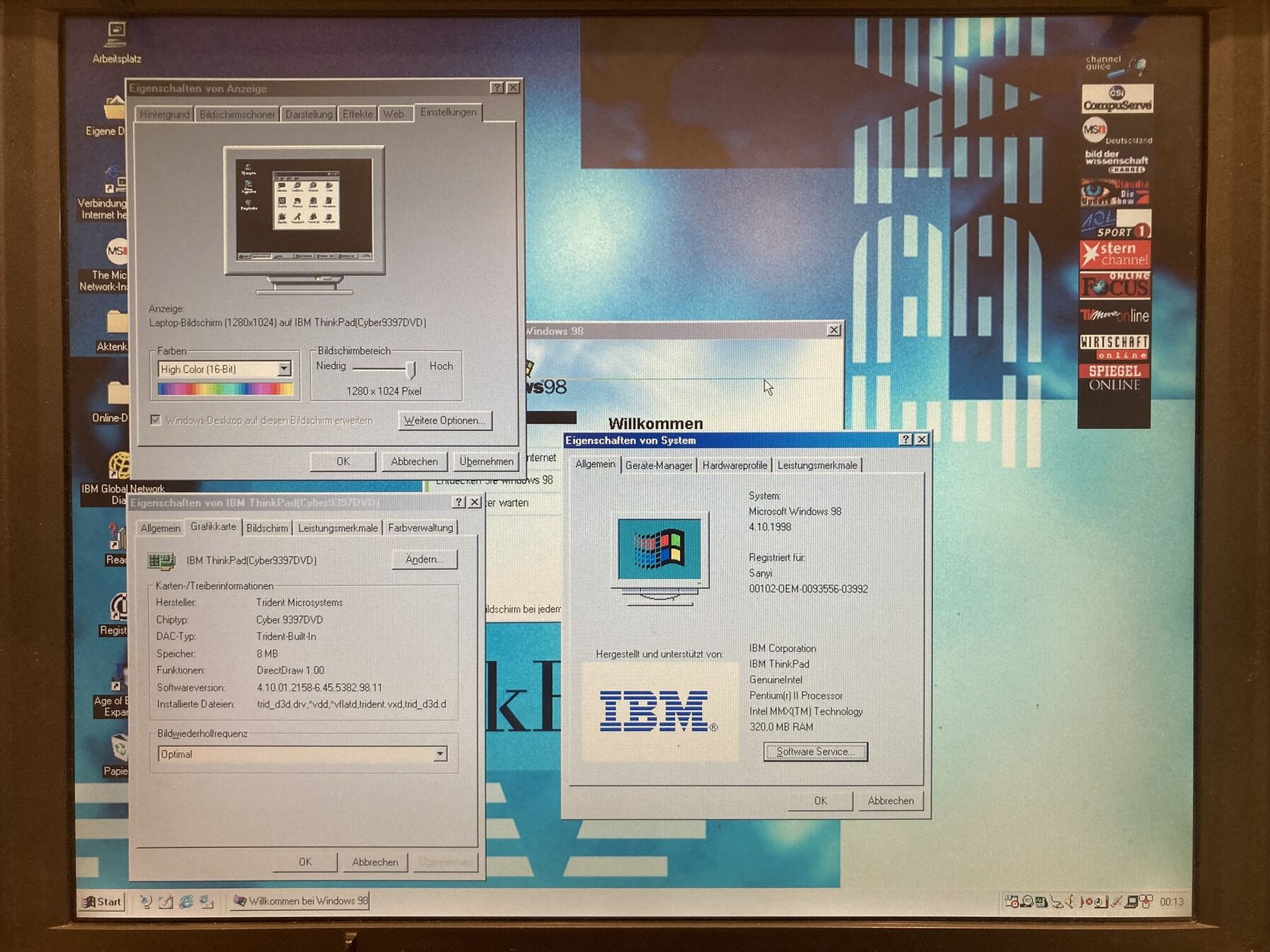Click the monitor preview image in Anzeige properties
The width and height of the screenshot is (1270, 952).
[304, 220]
